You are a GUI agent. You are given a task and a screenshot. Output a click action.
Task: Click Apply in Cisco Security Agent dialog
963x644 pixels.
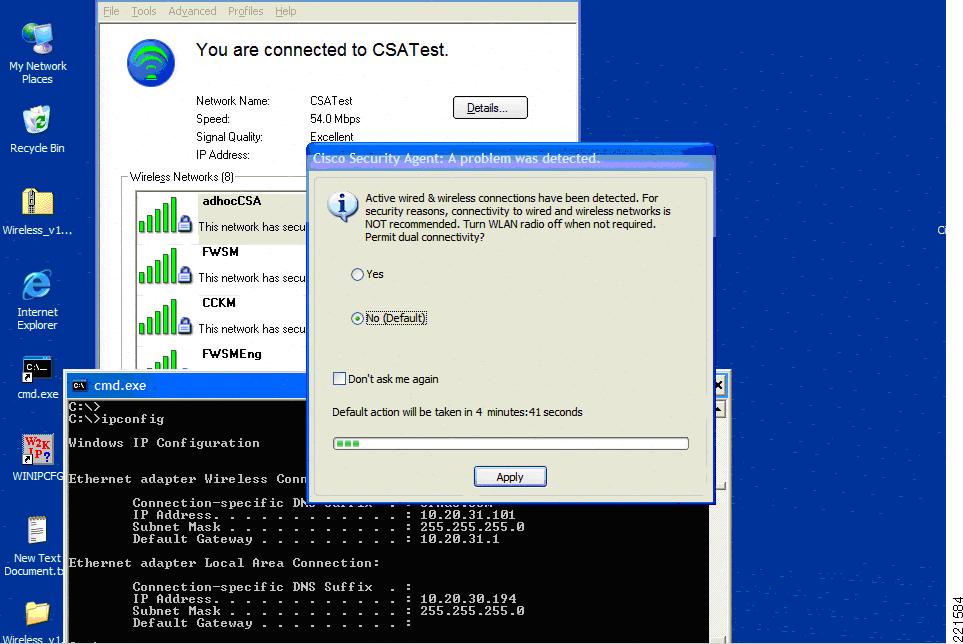[510, 477]
